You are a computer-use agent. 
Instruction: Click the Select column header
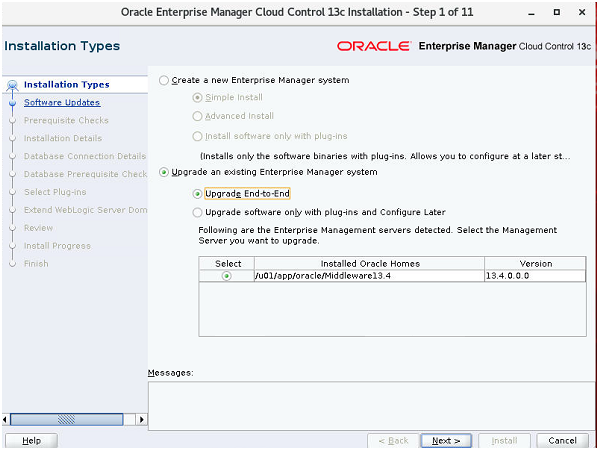(x=227, y=264)
